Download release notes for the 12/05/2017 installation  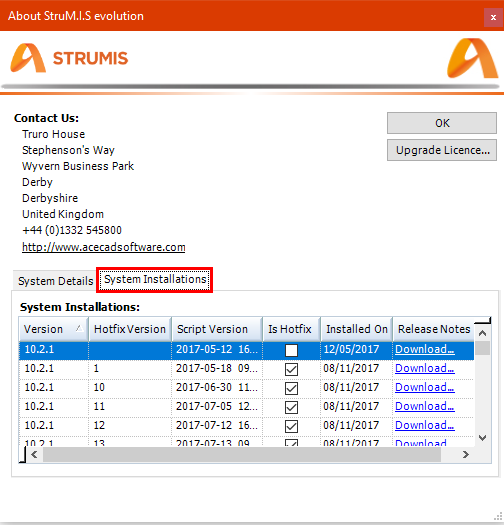tap(425, 349)
